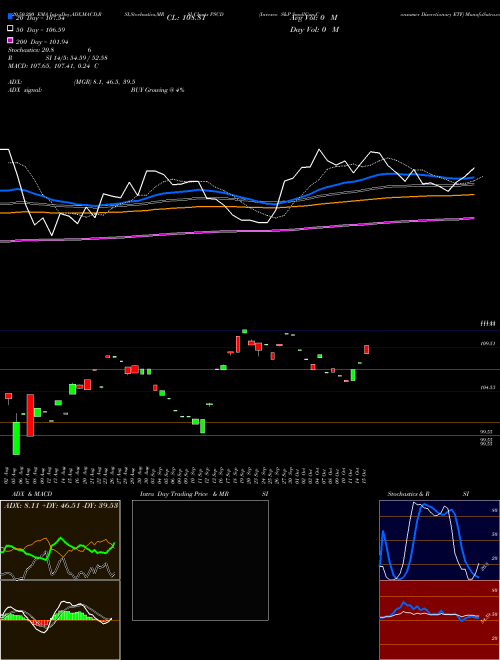This screenshot has width=500, height=660.
Task: Click the highest green candle near the 111 level
Action: (244, 331)
